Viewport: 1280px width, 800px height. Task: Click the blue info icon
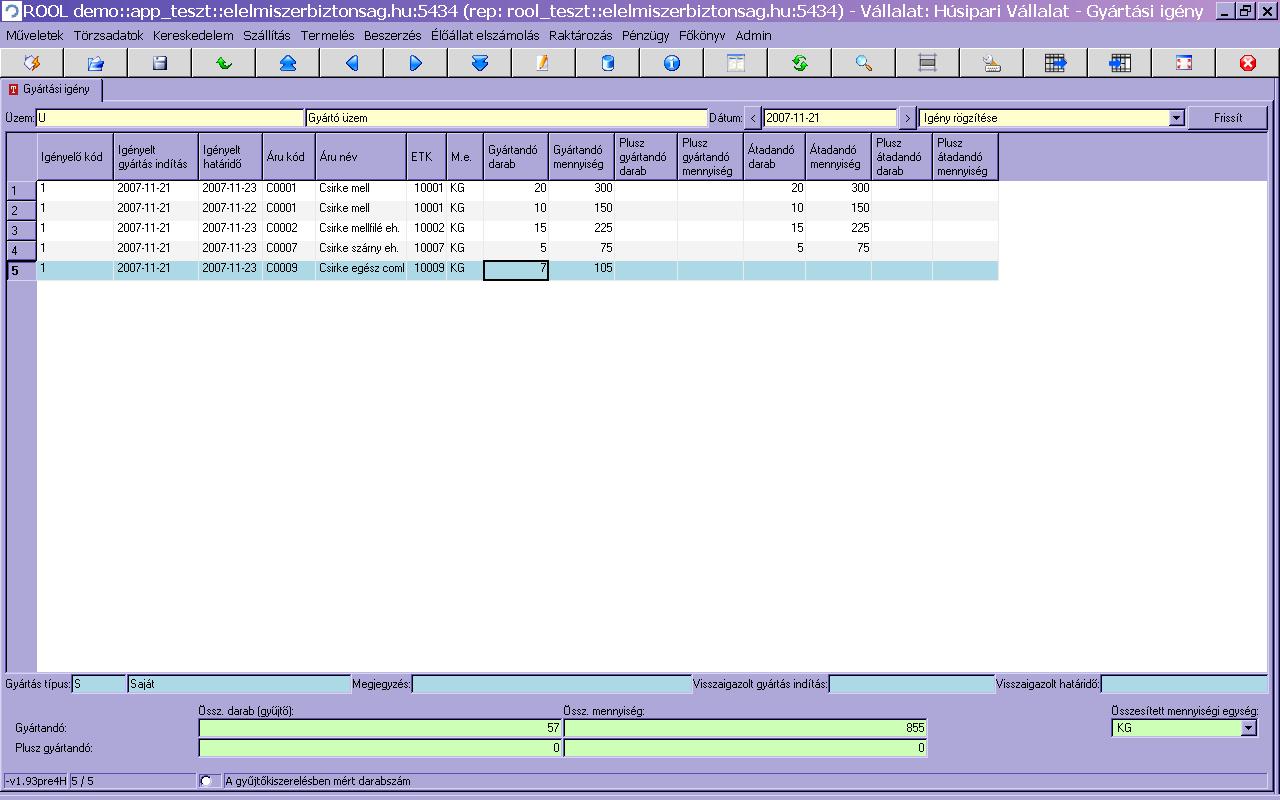click(671, 63)
